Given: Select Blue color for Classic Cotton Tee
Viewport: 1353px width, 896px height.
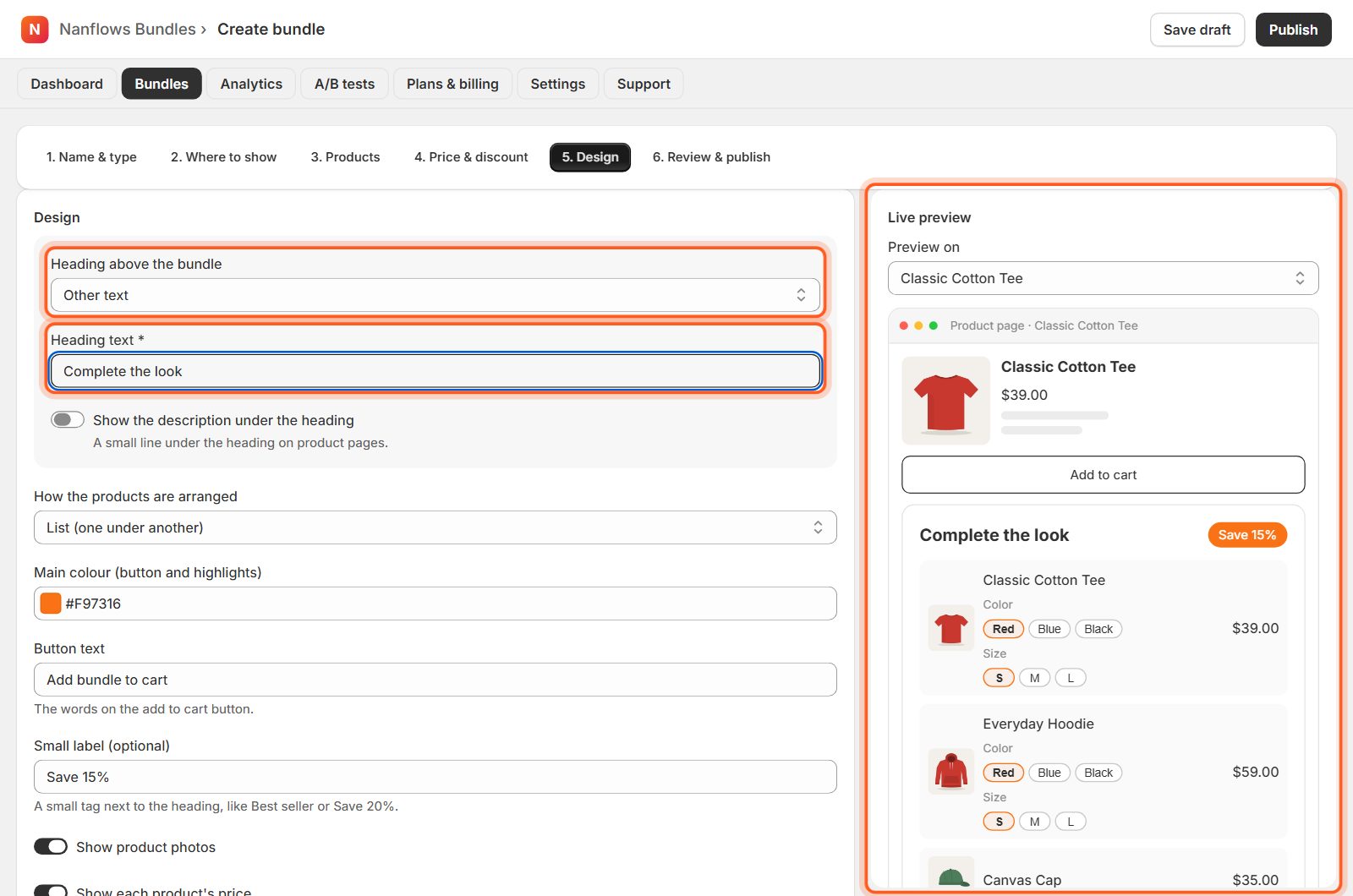Looking at the screenshot, I should (1049, 629).
